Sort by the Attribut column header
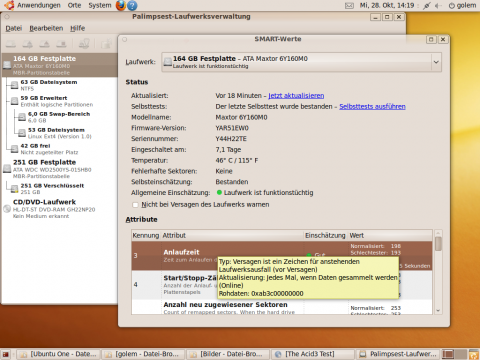The image size is (480, 360). pos(232,235)
